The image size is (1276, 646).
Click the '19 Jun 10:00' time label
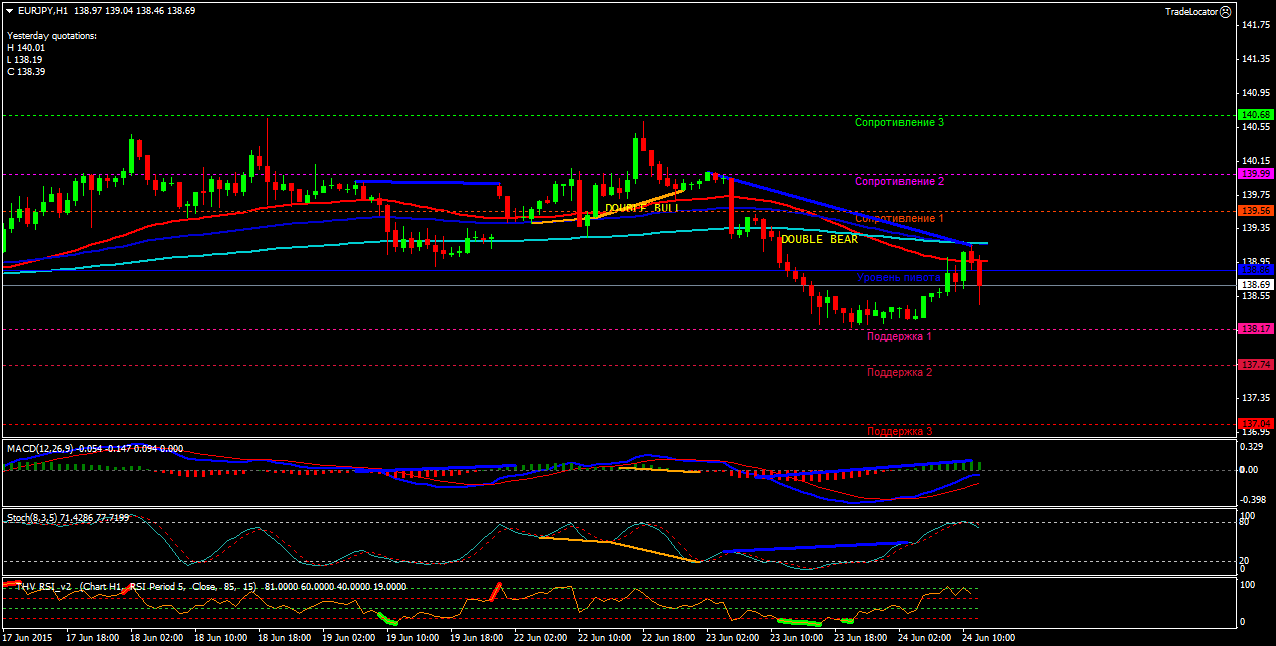point(413,637)
